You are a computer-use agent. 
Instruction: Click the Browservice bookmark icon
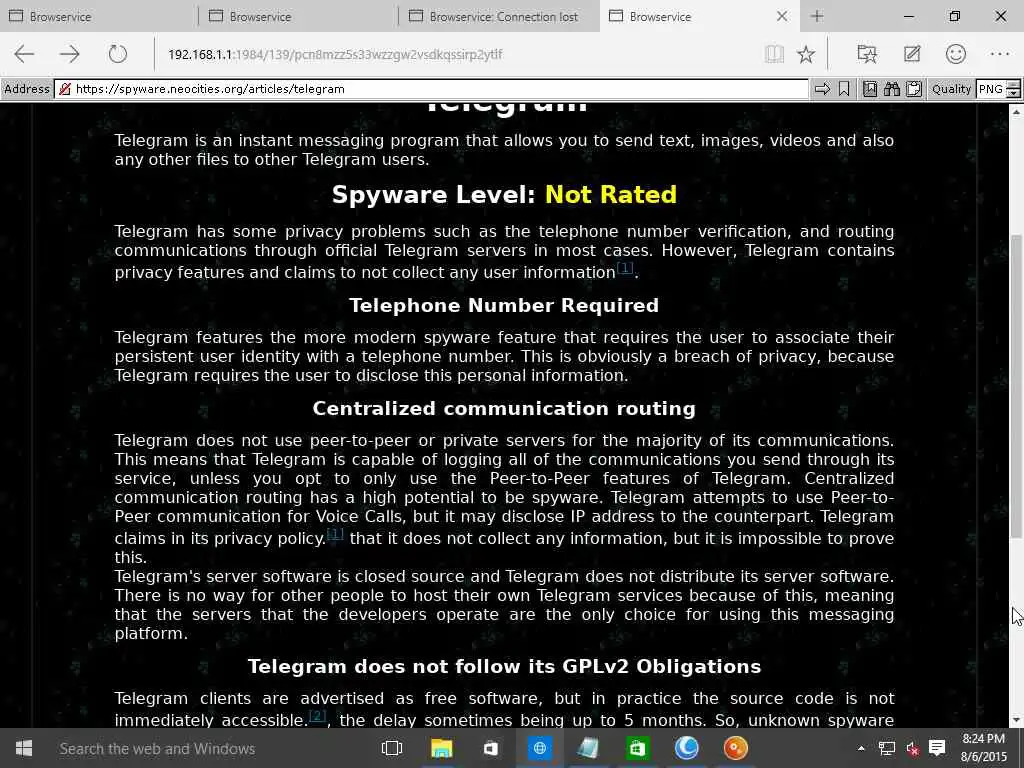coord(844,89)
